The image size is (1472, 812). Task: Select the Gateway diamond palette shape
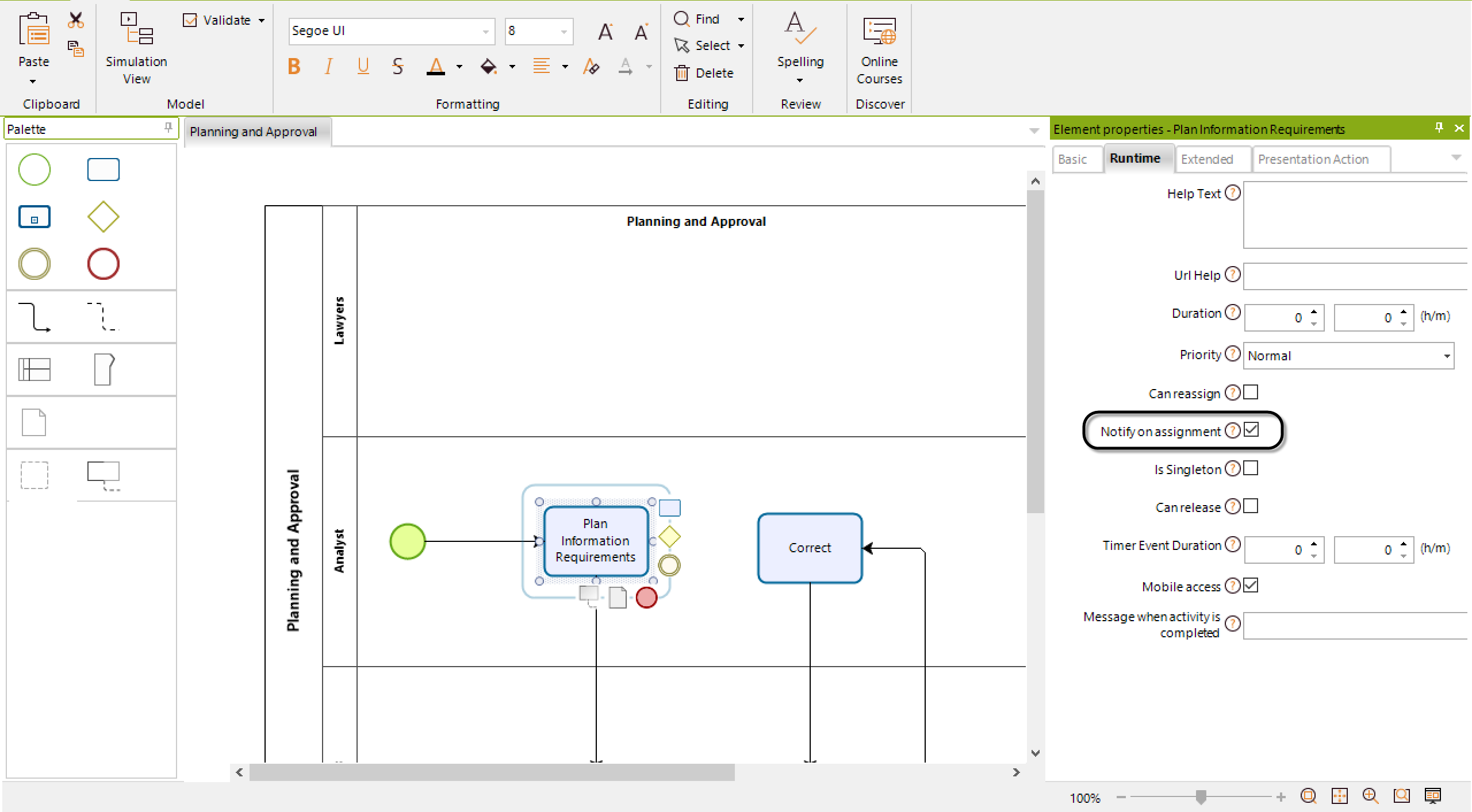103,217
